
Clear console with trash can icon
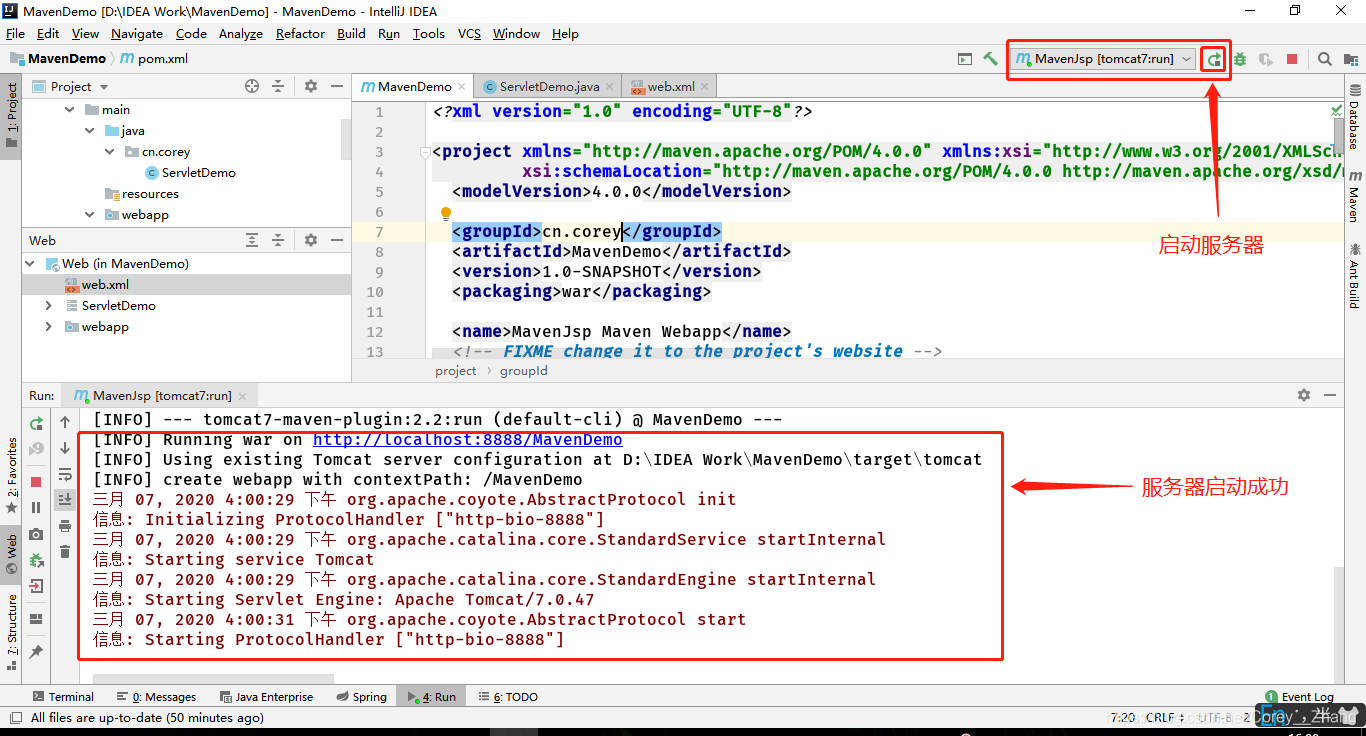(x=65, y=551)
